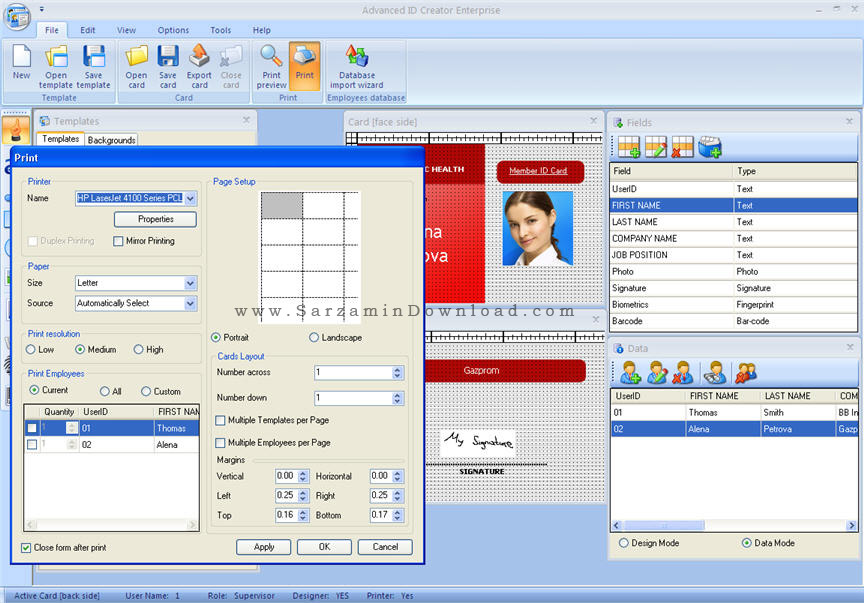The width and height of the screenshot is (864, 603).
Task: Enable Multiple Templates per Page
Action: coord(220,420)
